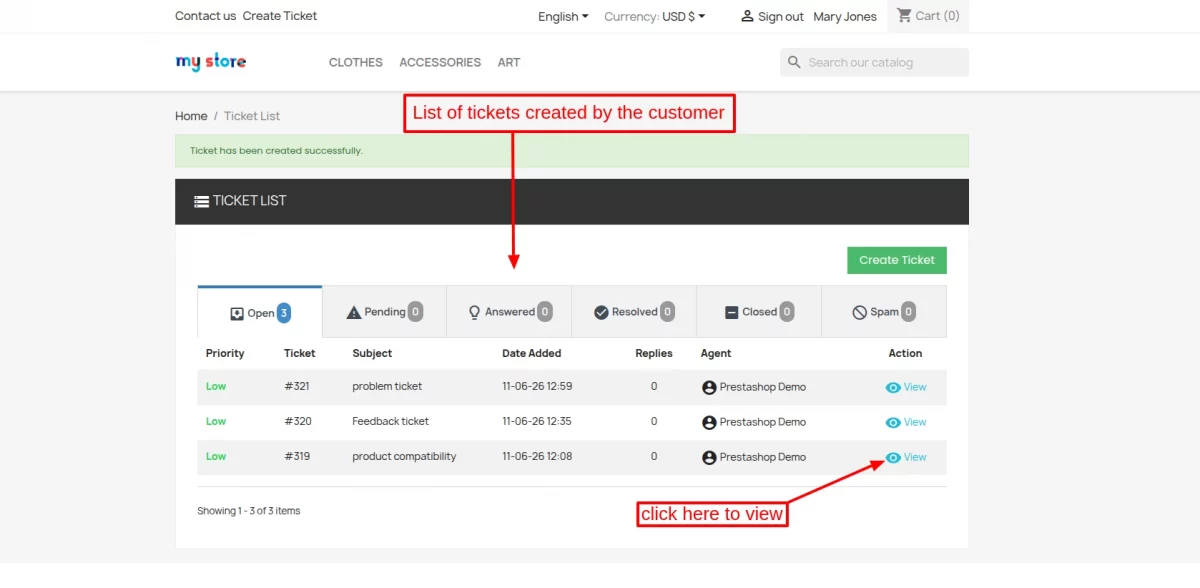The image size is (1200, 588).
Task: Switch to the Resolved tickets tab
Action: [634, 312]
